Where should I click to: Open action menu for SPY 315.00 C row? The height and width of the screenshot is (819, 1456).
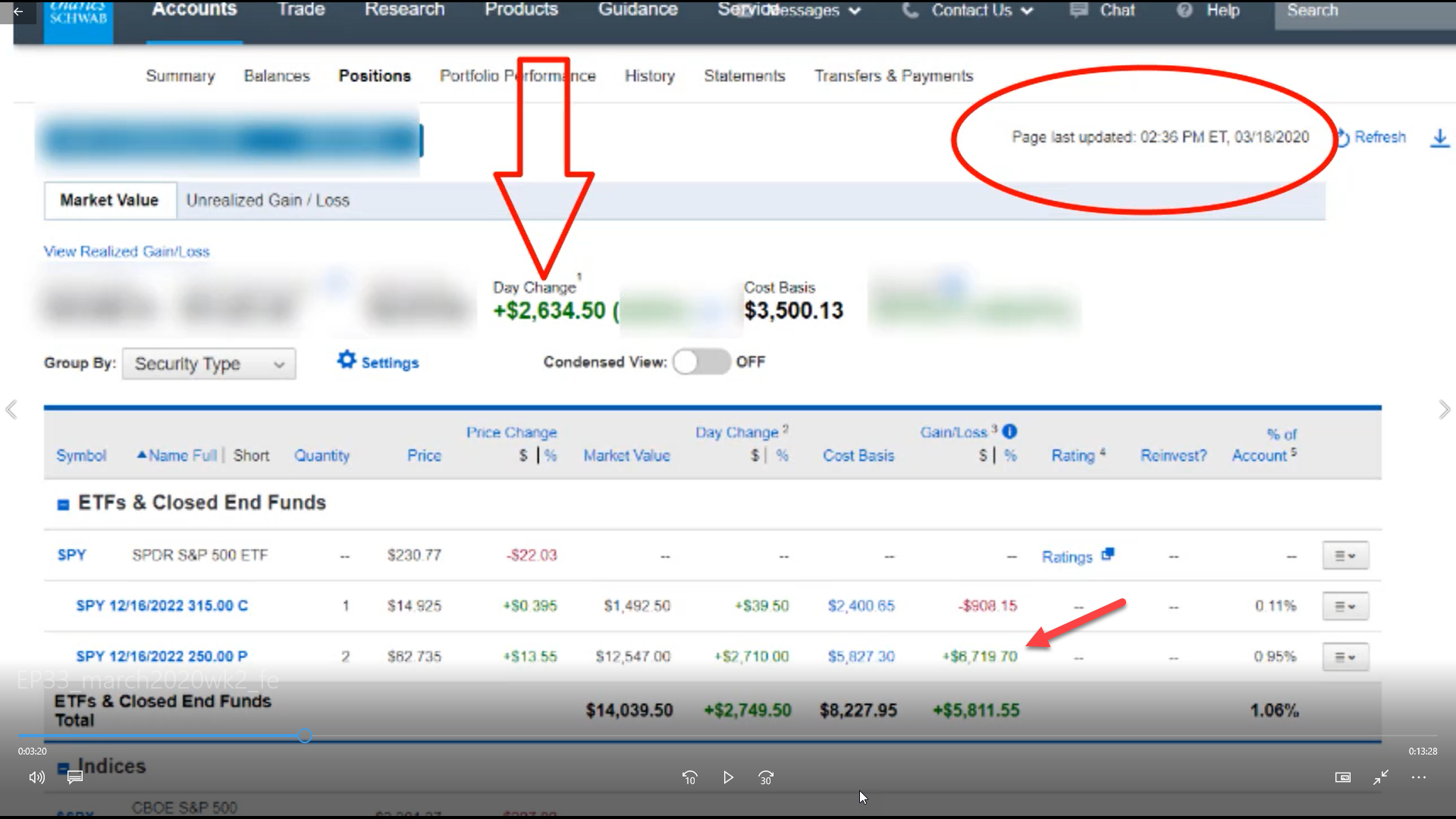[1345, 606]
